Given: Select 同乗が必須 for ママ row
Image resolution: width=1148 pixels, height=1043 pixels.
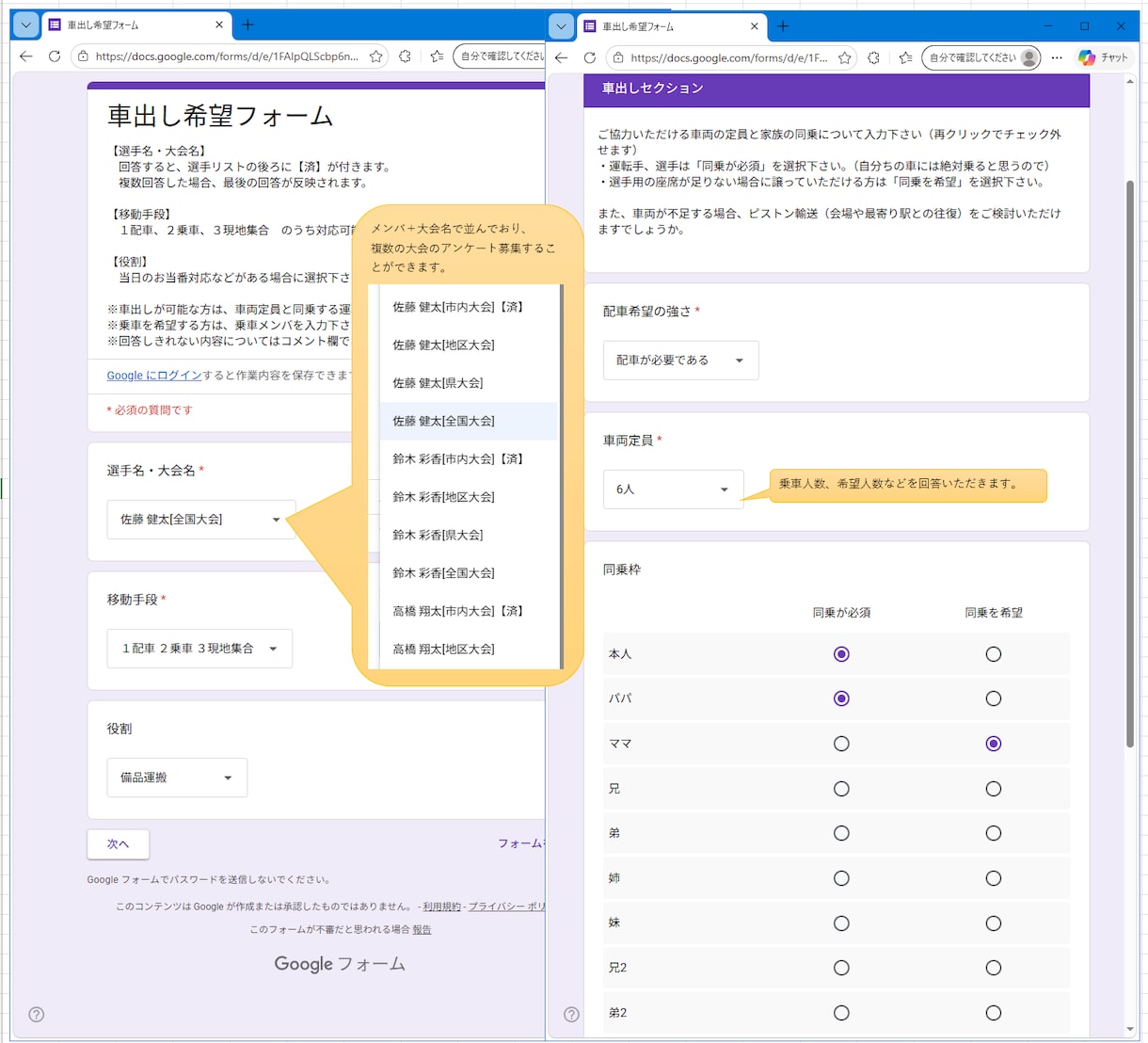Looking at the screenshot, I should 841,744.
